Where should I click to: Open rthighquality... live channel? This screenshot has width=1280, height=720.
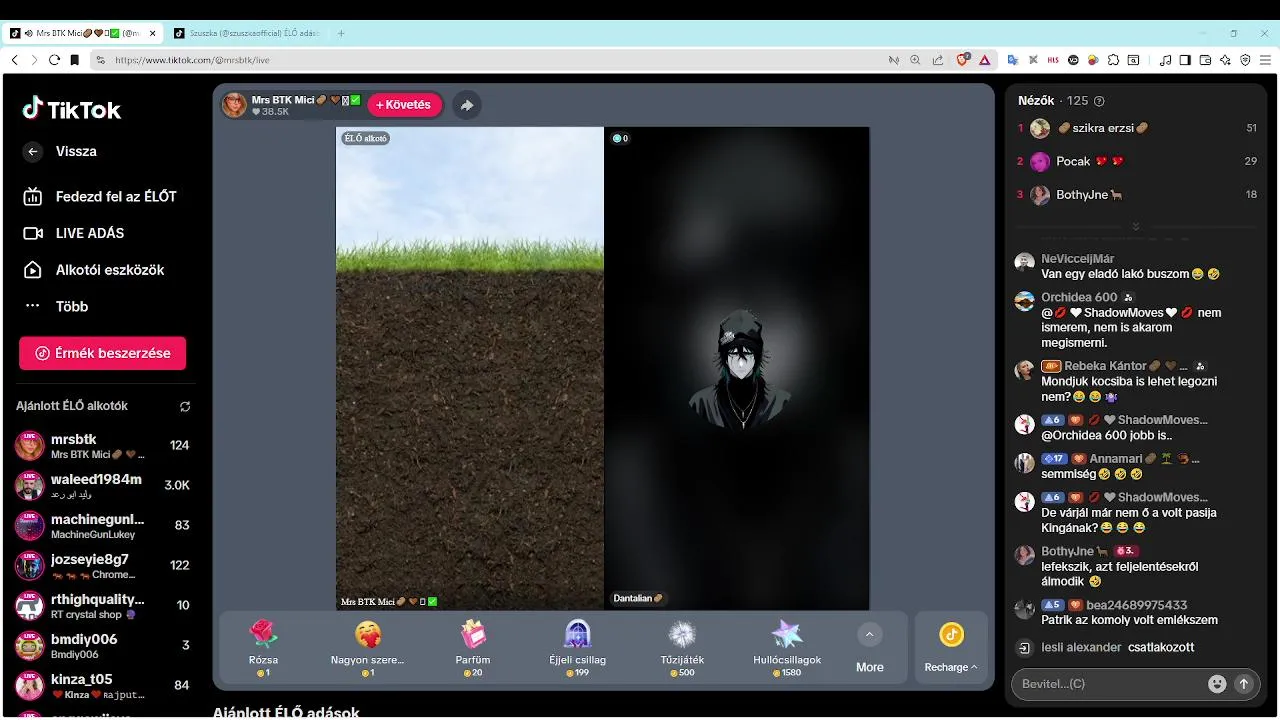pos(102,606)
